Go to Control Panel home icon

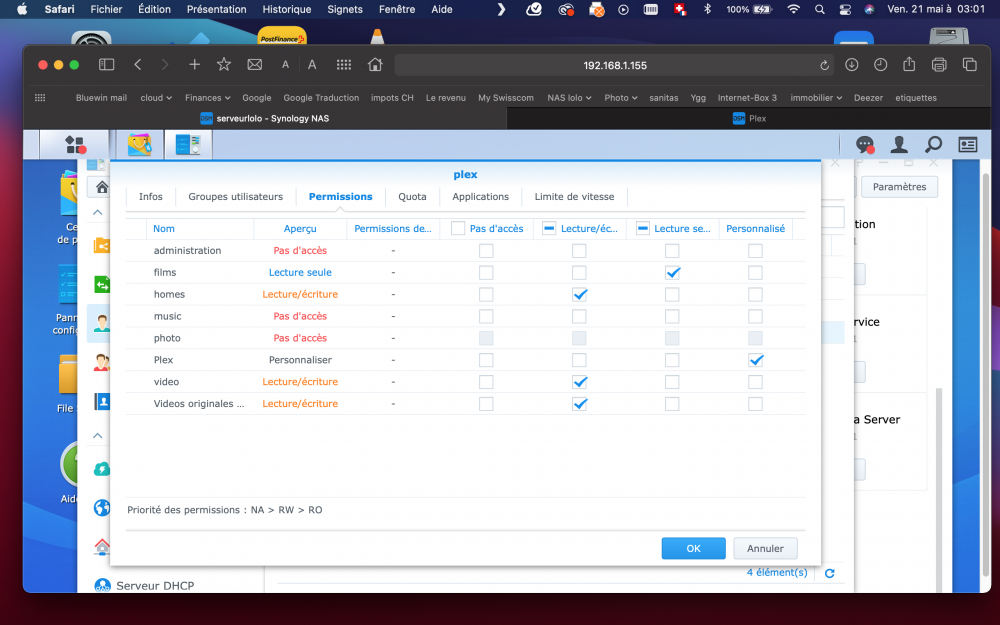[x=101, y=187]
